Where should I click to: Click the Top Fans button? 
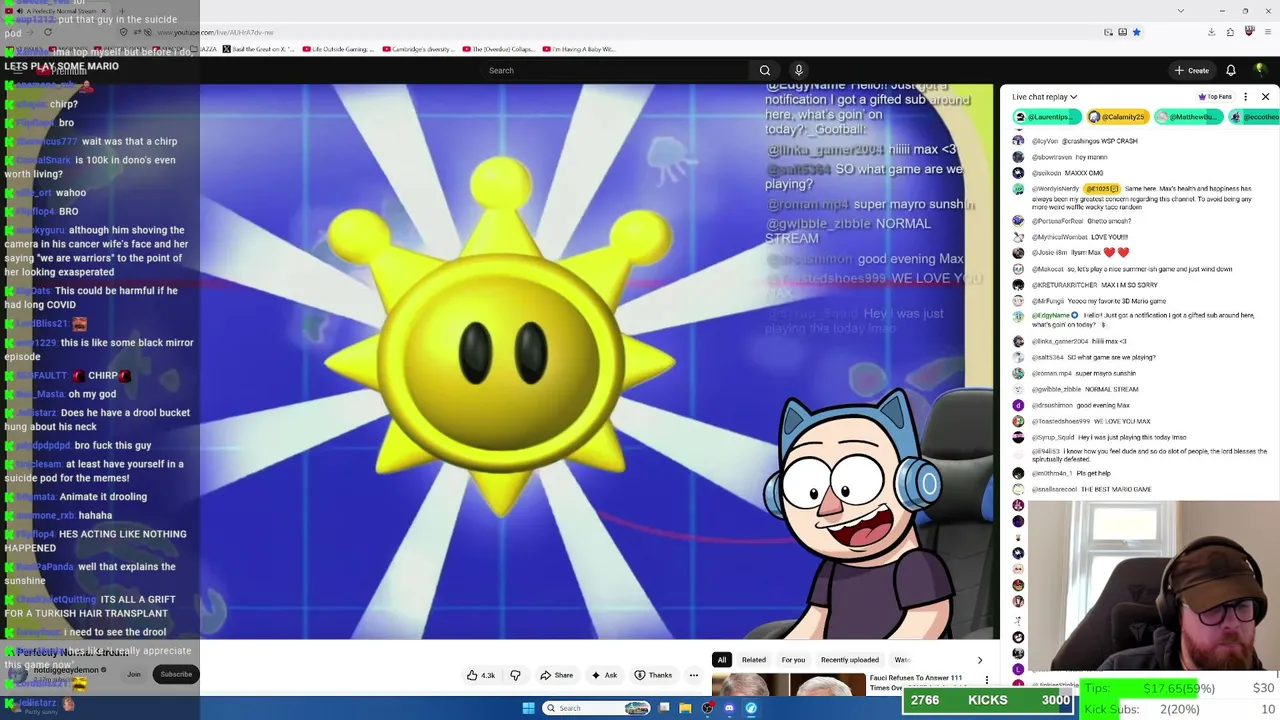tap(1215, 97)
